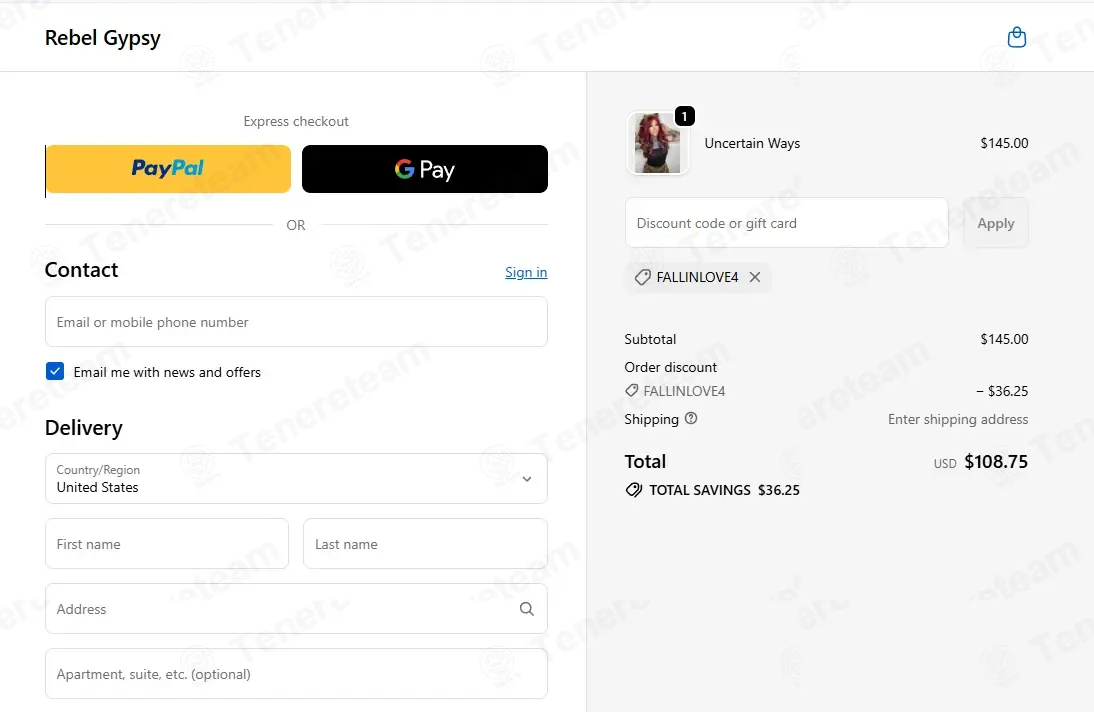
Task: Click the Enter shipping address text
Action: point(958,419)
